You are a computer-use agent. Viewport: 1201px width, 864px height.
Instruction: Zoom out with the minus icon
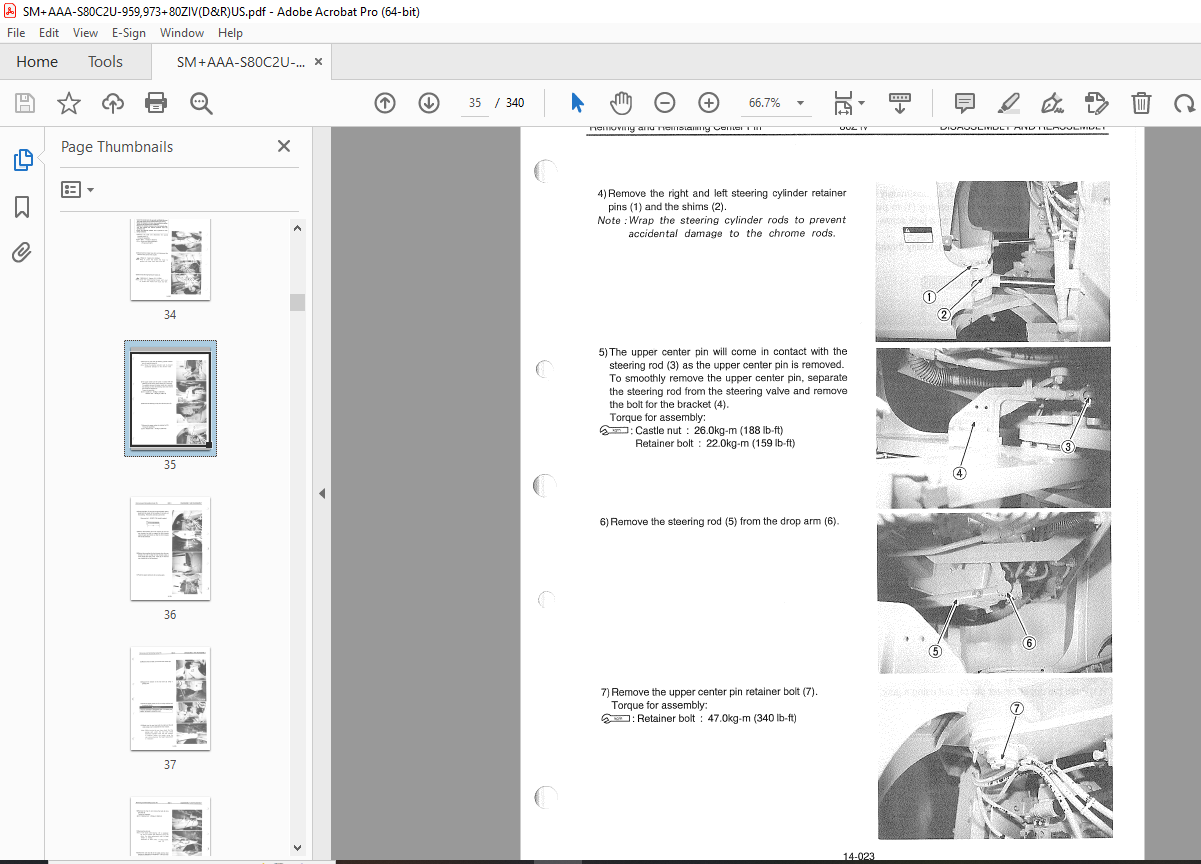[665, 103]
